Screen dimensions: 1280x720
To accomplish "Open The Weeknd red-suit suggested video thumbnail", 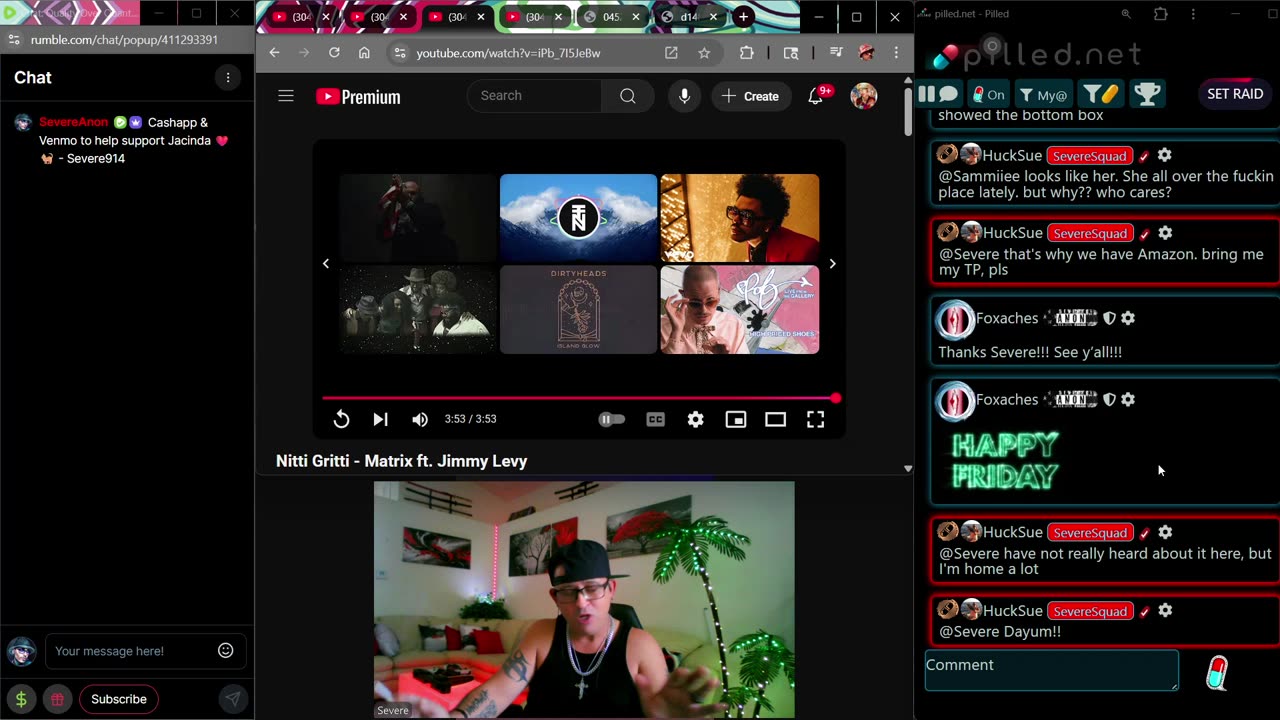I will pyautogui.click(x=739, y=218).
